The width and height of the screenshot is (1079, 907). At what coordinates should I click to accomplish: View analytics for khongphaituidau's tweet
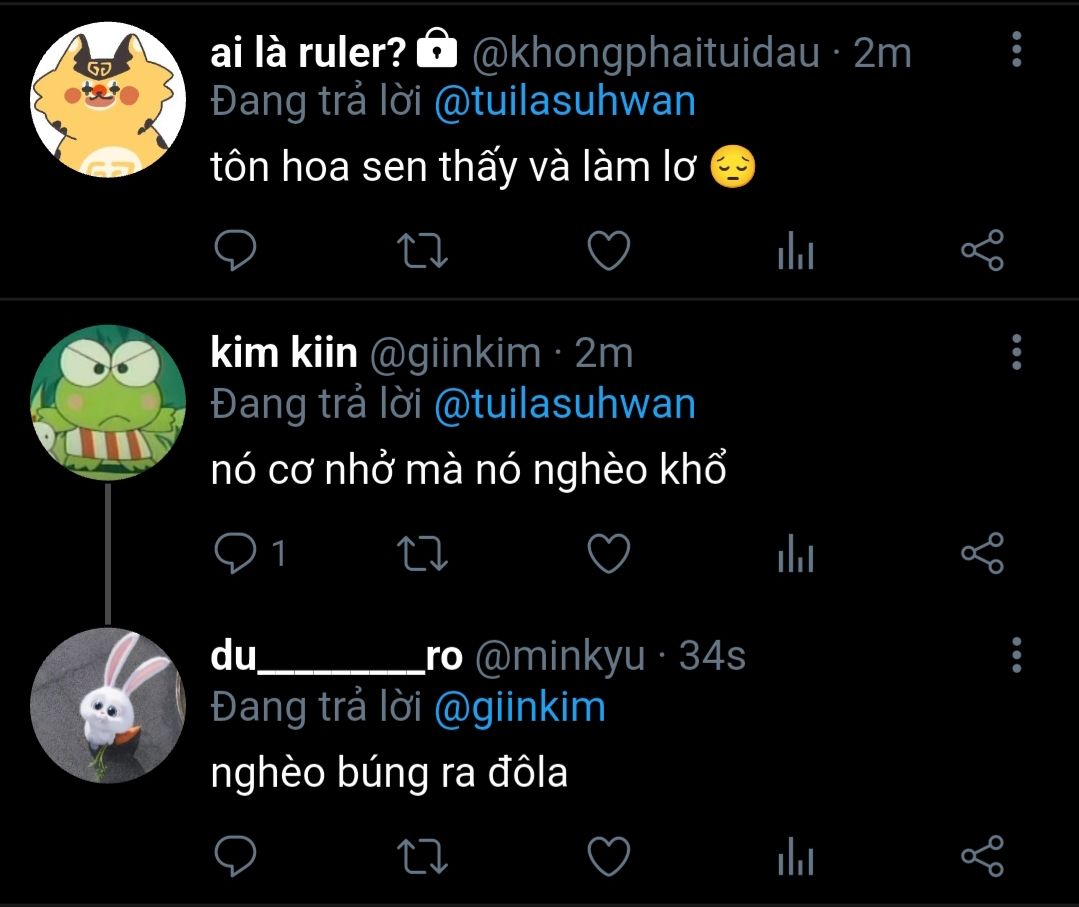pyautogui.click(x=795, y=252)
